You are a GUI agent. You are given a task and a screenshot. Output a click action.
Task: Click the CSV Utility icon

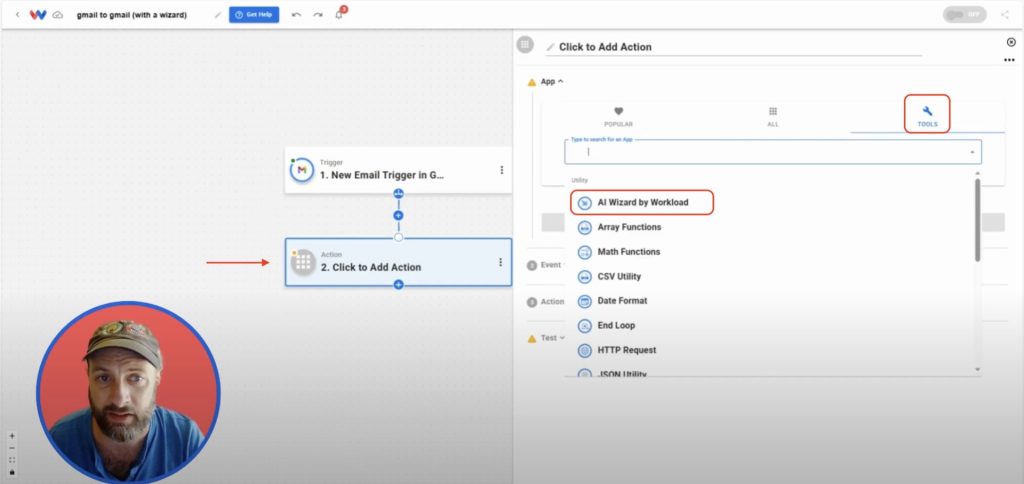pyautogui.click(x=584, y=277)
